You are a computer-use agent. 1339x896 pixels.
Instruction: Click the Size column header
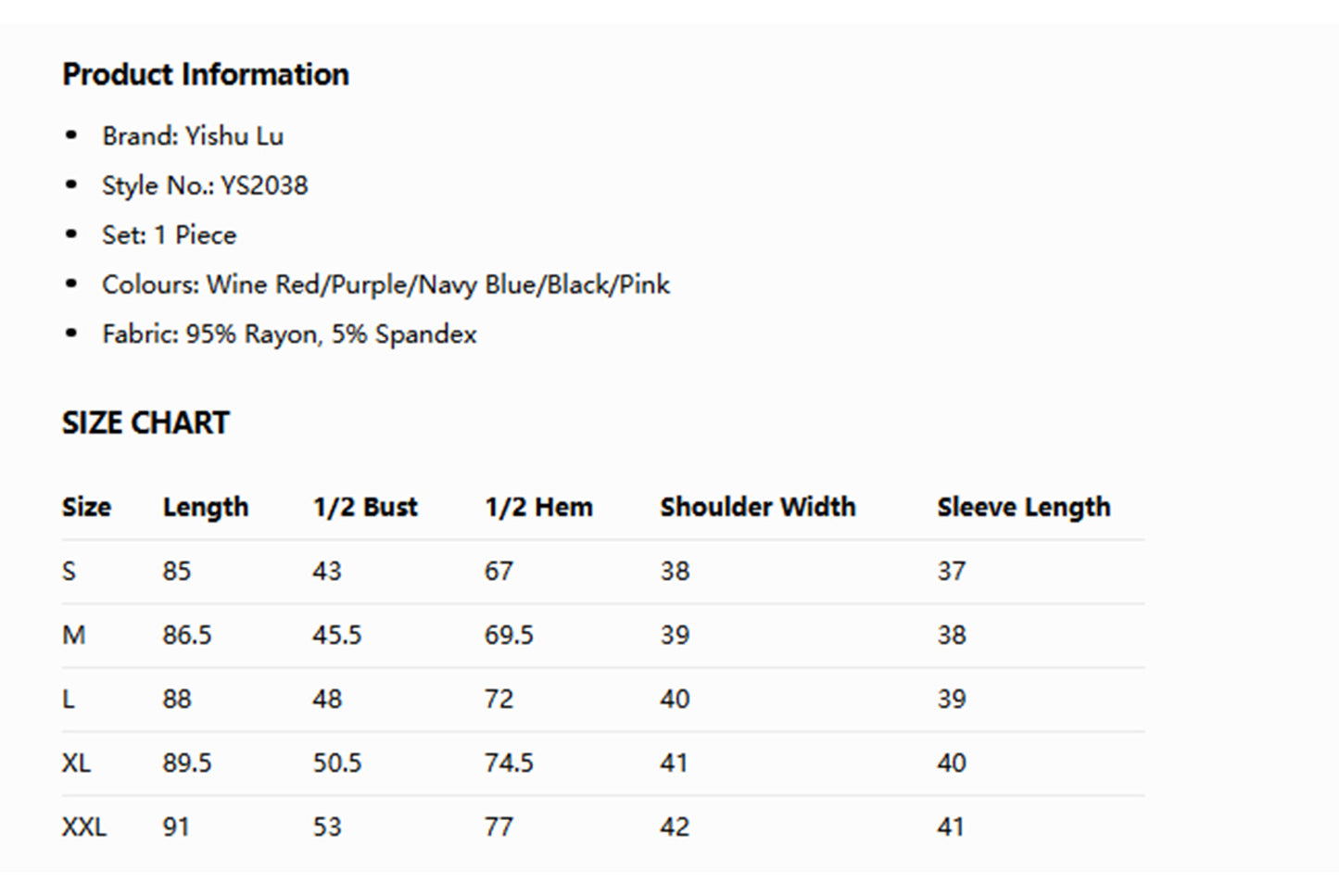(86, 507)
